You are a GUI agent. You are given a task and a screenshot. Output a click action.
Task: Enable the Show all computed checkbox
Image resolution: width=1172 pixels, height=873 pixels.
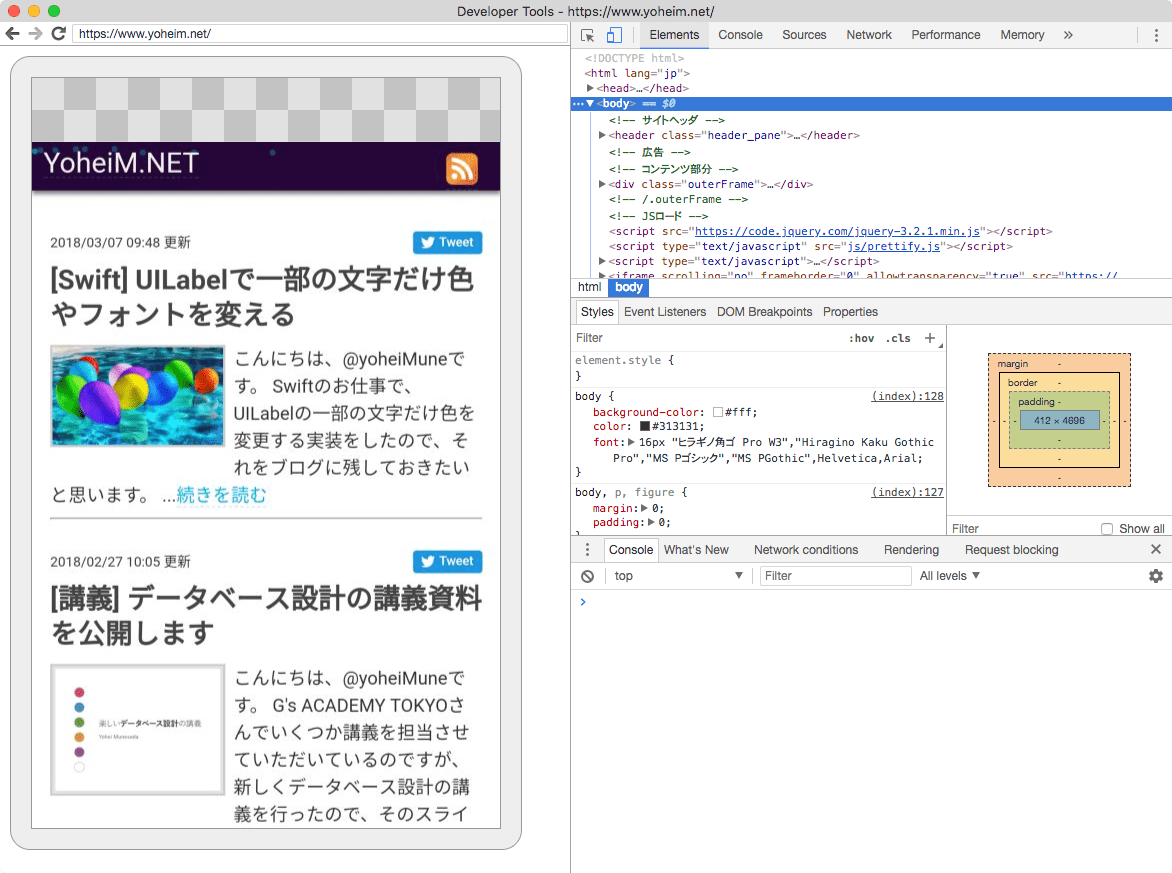coord(1107,528)
